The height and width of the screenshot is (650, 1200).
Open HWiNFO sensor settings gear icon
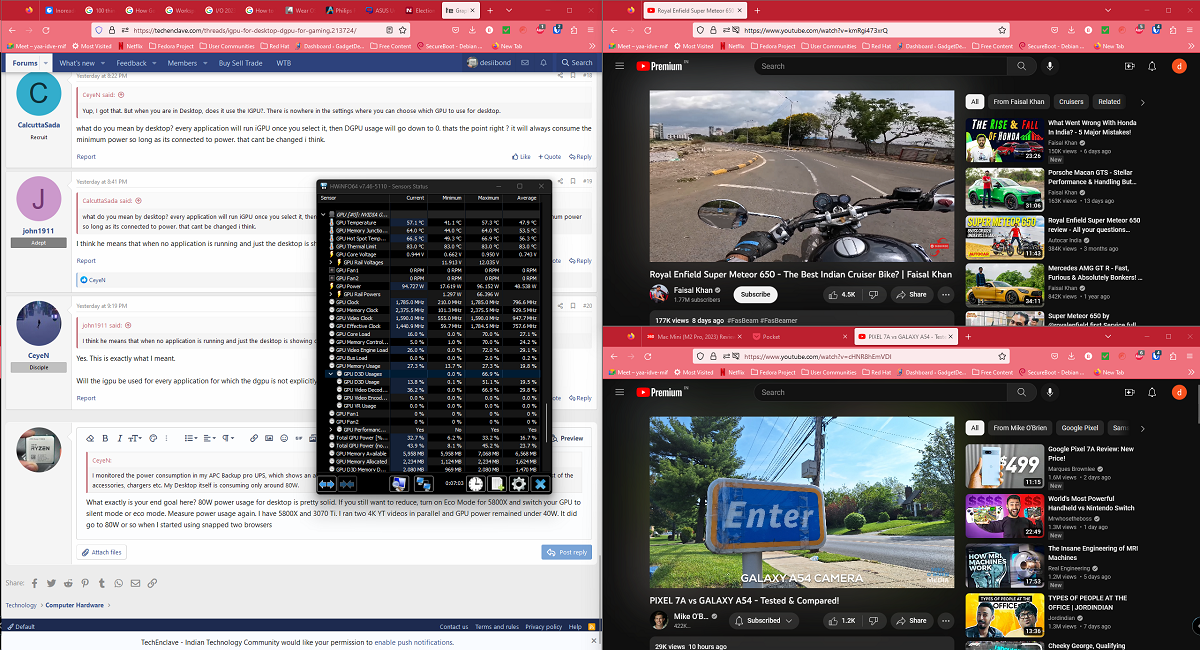[x=518, y=484]
